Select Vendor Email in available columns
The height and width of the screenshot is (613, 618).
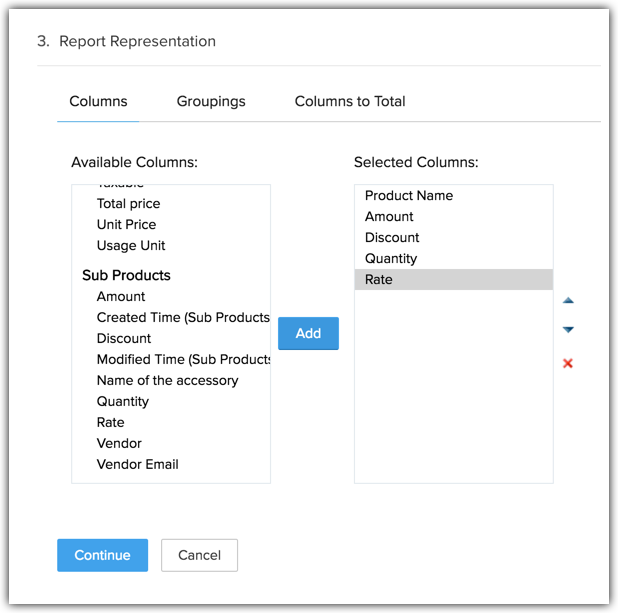click(x=137, y=464)
